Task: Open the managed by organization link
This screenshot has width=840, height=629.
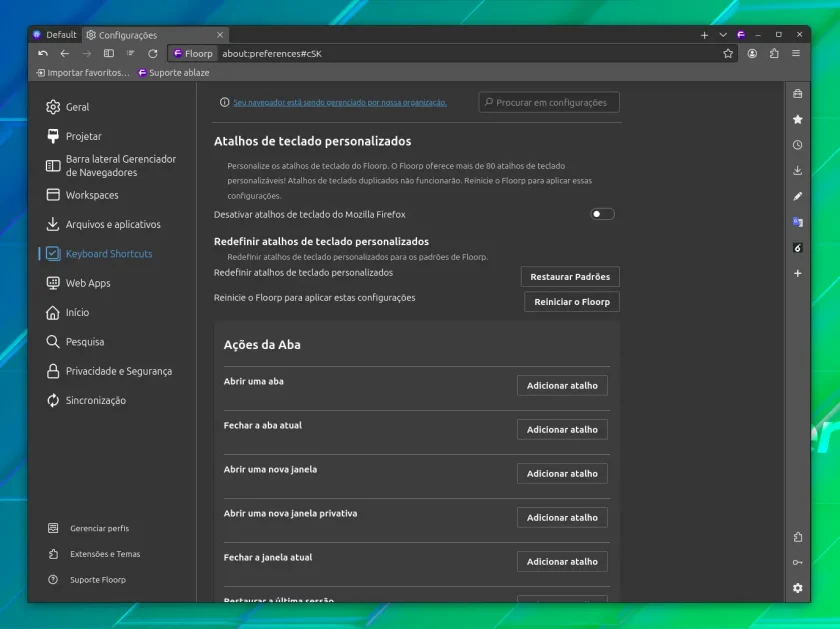Action: pos(340,102)
